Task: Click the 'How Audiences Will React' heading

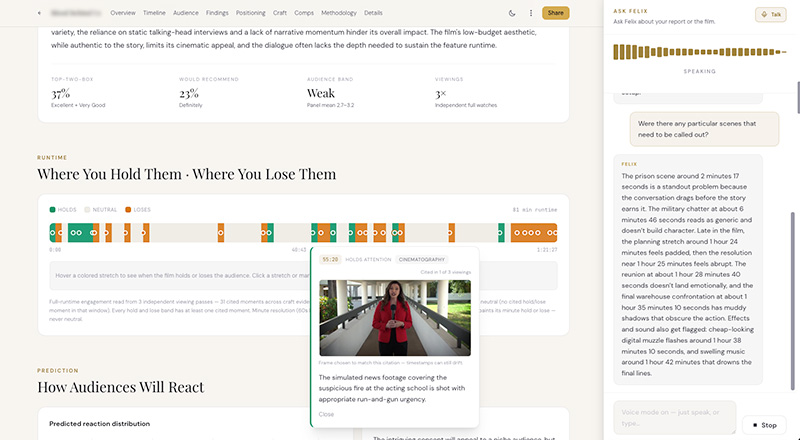Action: [x=120, y=387]
